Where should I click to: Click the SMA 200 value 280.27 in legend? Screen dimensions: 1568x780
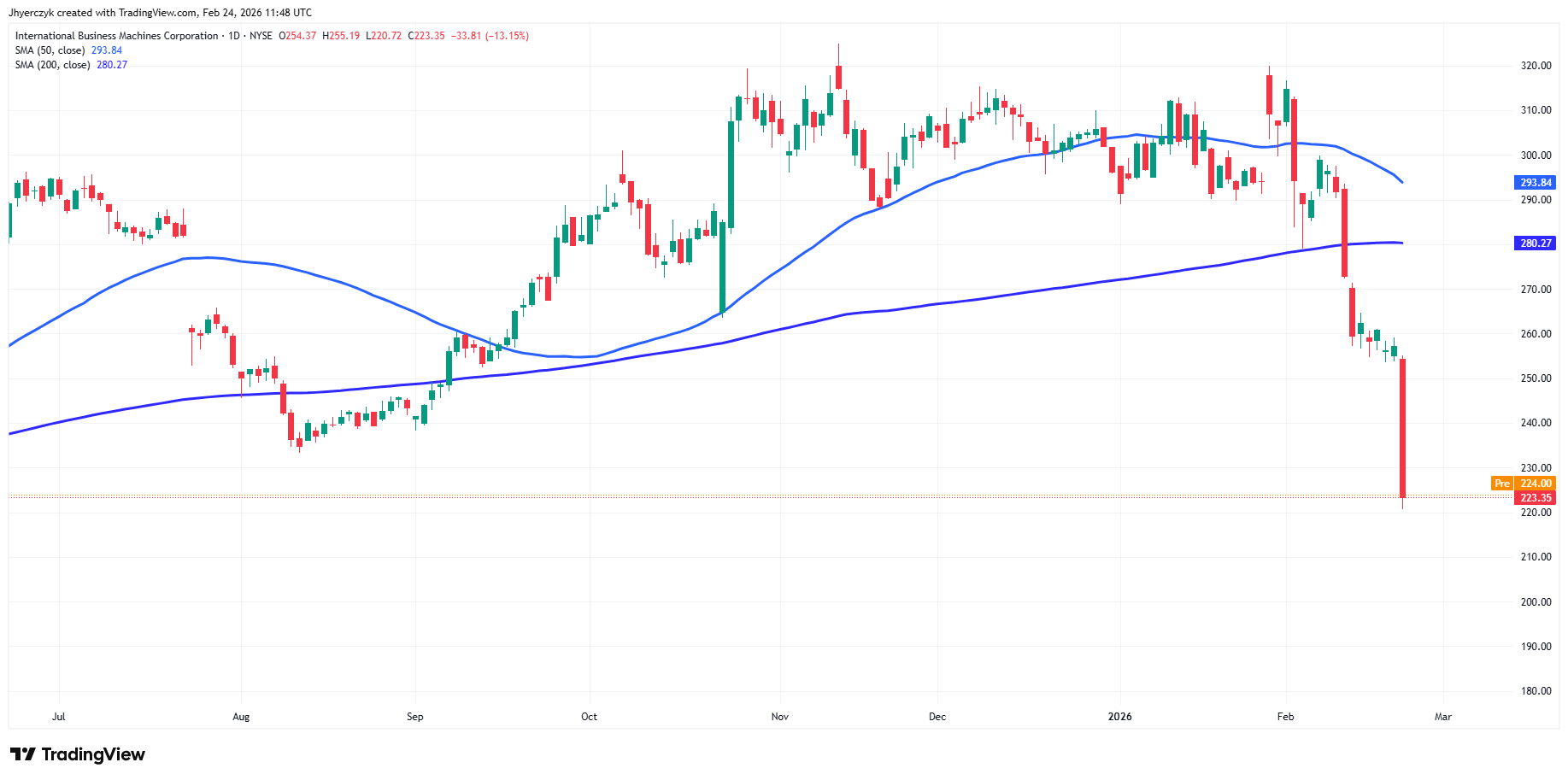coord(112,65)
